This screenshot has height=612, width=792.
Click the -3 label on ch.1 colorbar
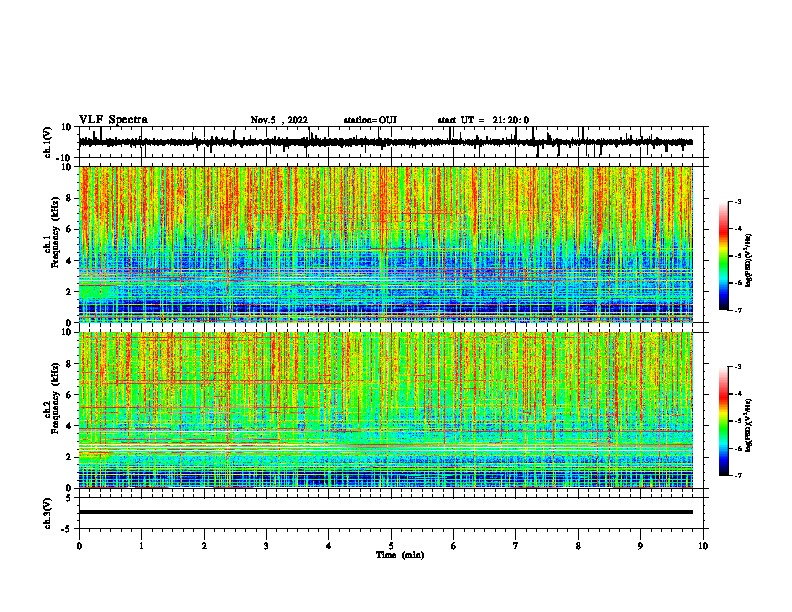click(x=738, y=202)
